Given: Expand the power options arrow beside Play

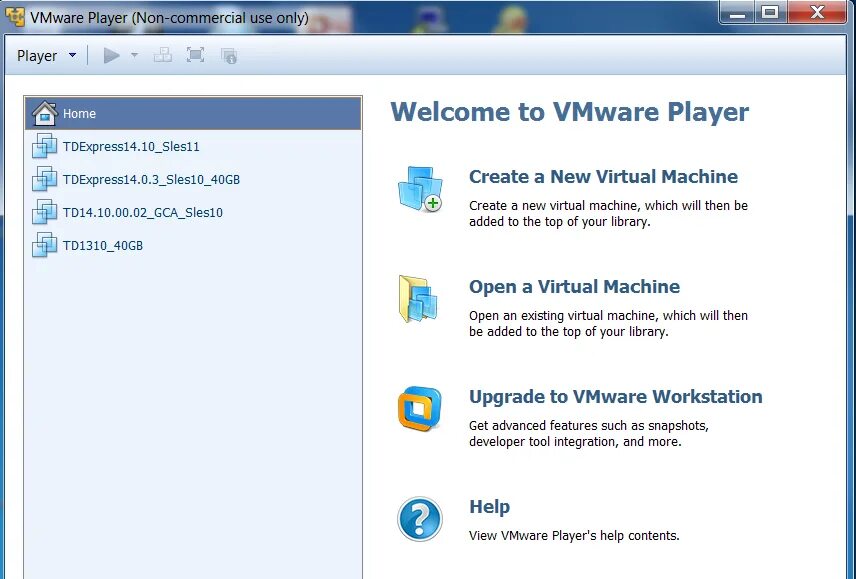Looking at the screenshot, I should pos(134,55).
